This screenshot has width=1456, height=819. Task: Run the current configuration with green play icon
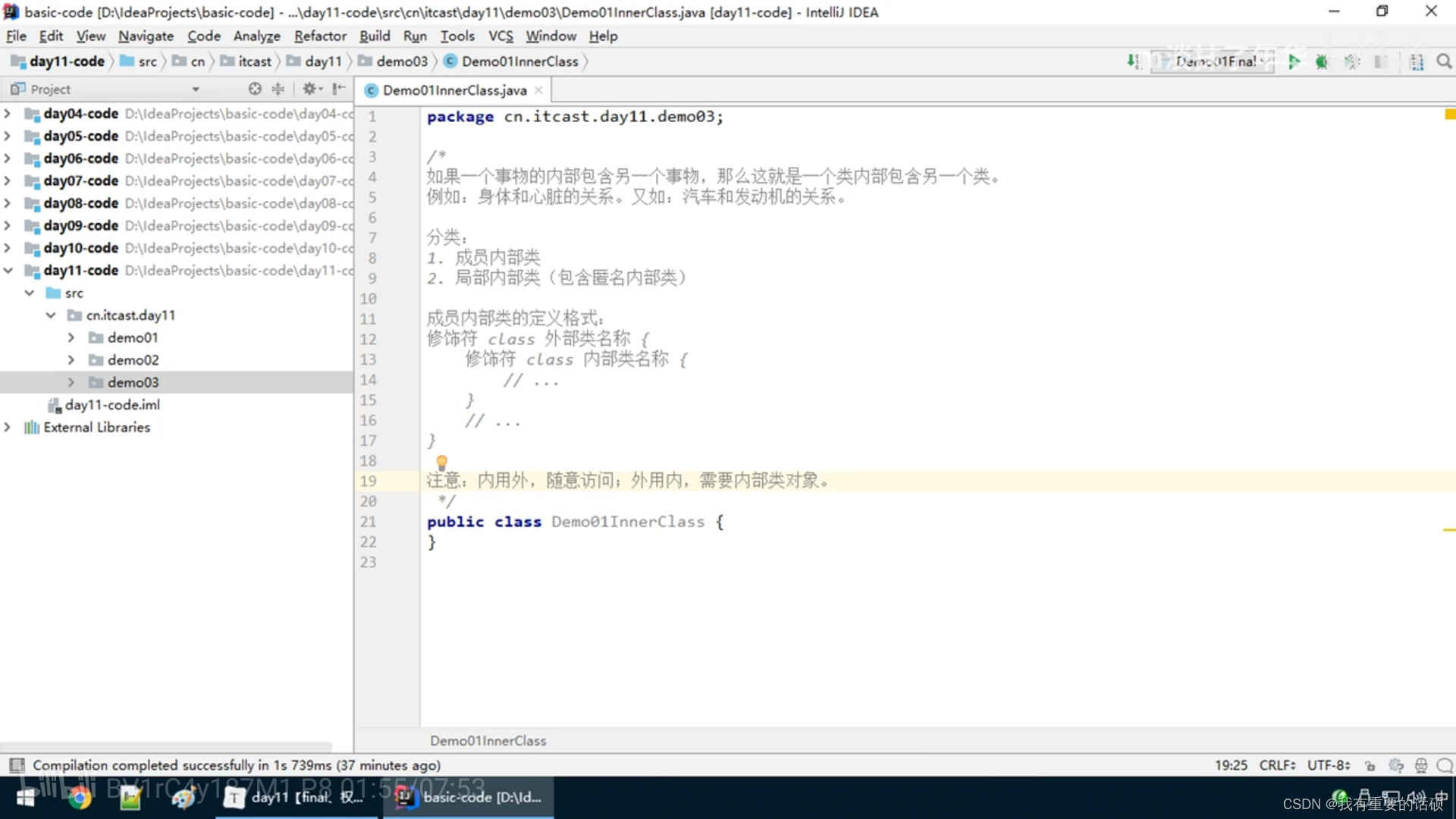click(1294, 62)
